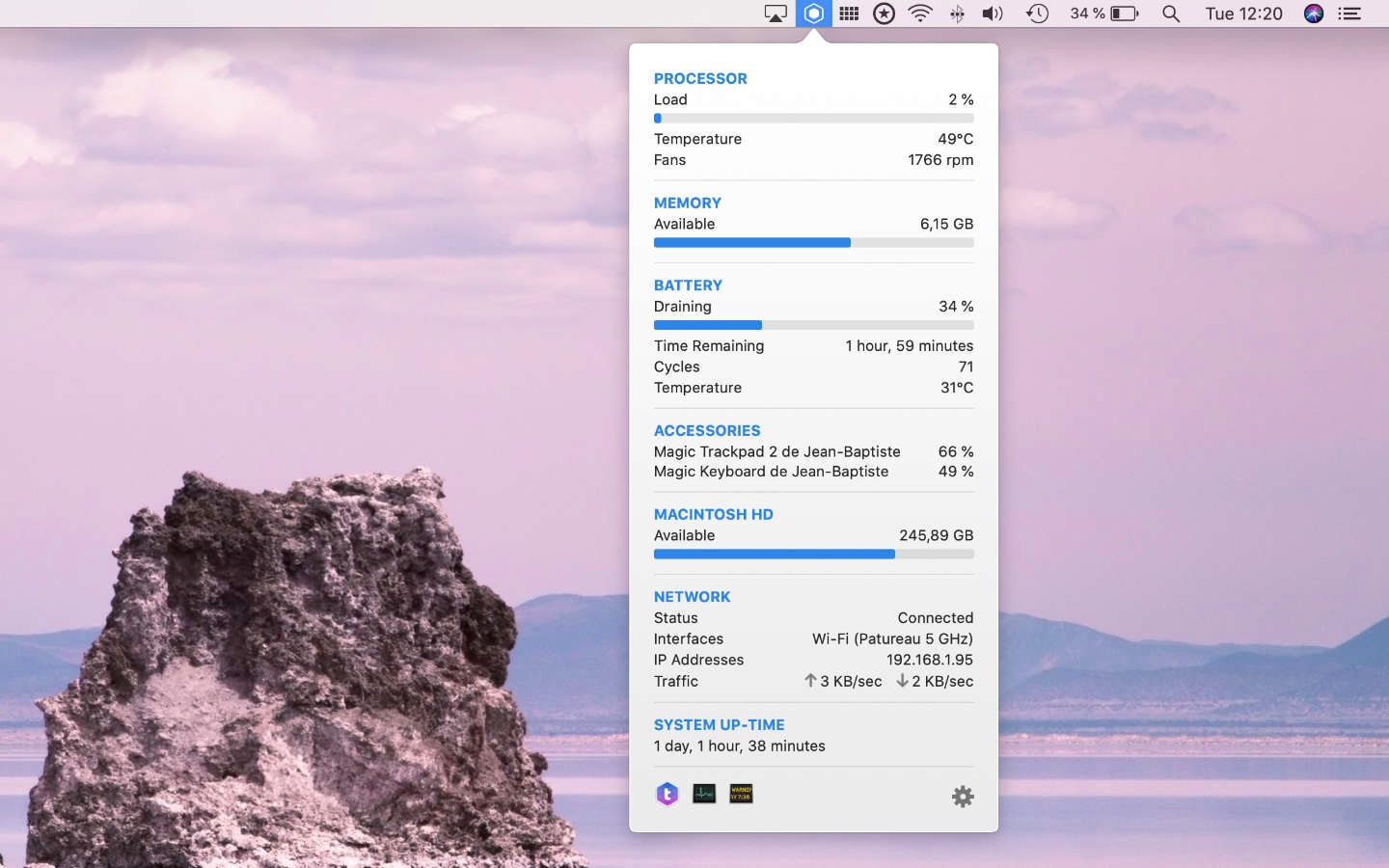Click the BATTERY section header
Image resolution: width=1389 pixels, height=868 pixels.
688,285
